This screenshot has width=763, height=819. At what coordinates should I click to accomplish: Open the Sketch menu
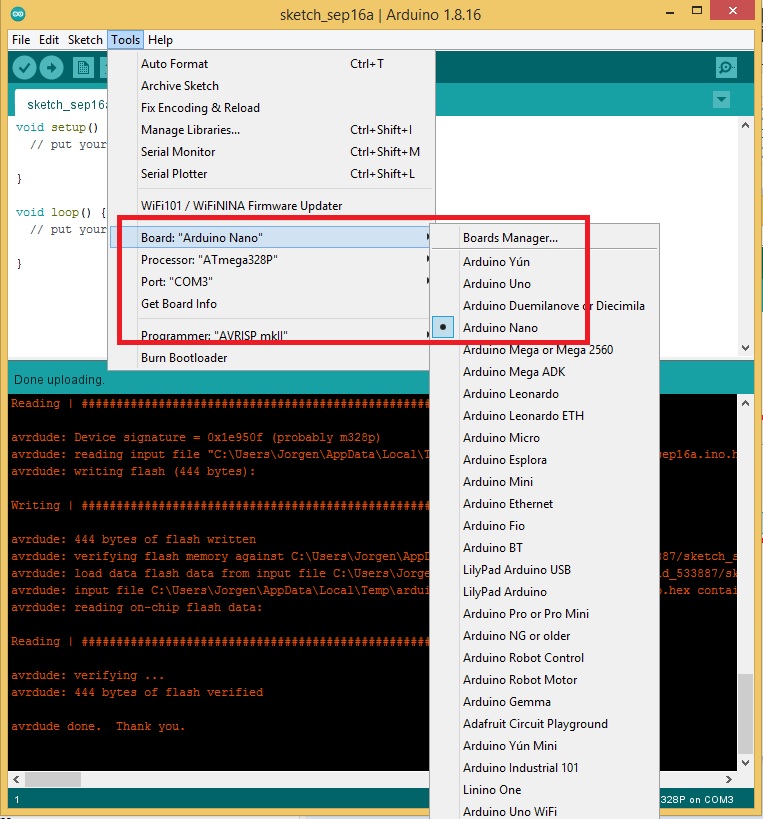(x=85, y=40)
